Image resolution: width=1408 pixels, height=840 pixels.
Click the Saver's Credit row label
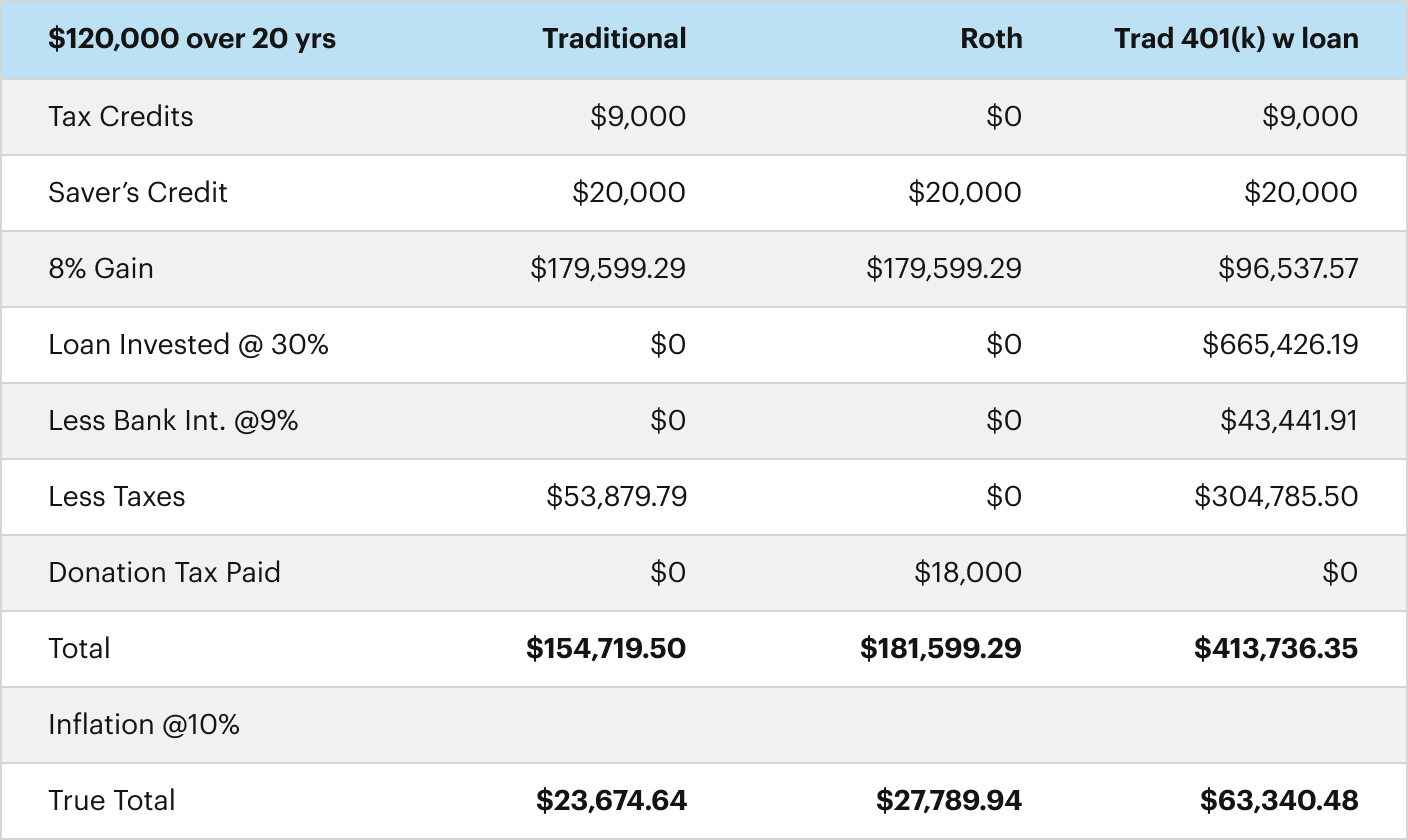point(138,192)
